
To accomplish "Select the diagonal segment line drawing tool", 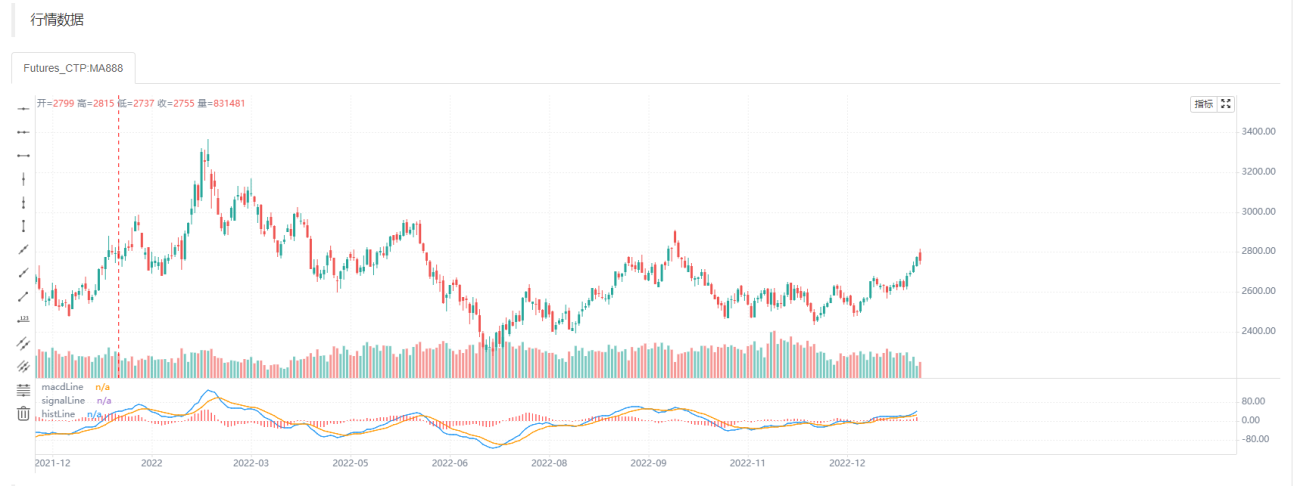I will [x=22, y=296].
